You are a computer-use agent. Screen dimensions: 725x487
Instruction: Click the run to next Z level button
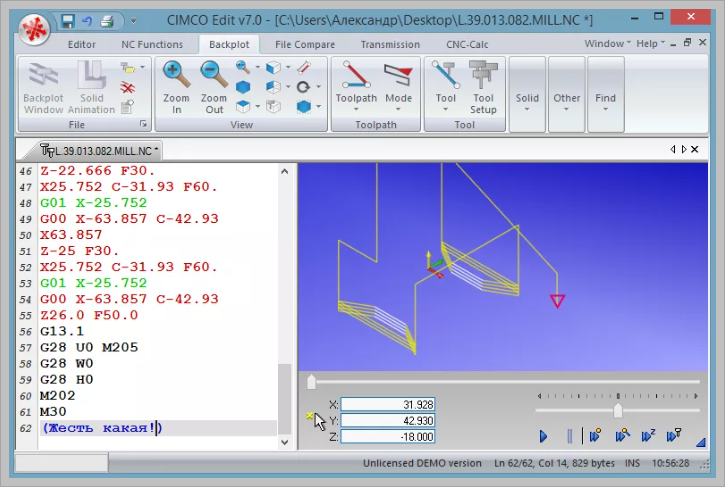click(x=648, y=435)
